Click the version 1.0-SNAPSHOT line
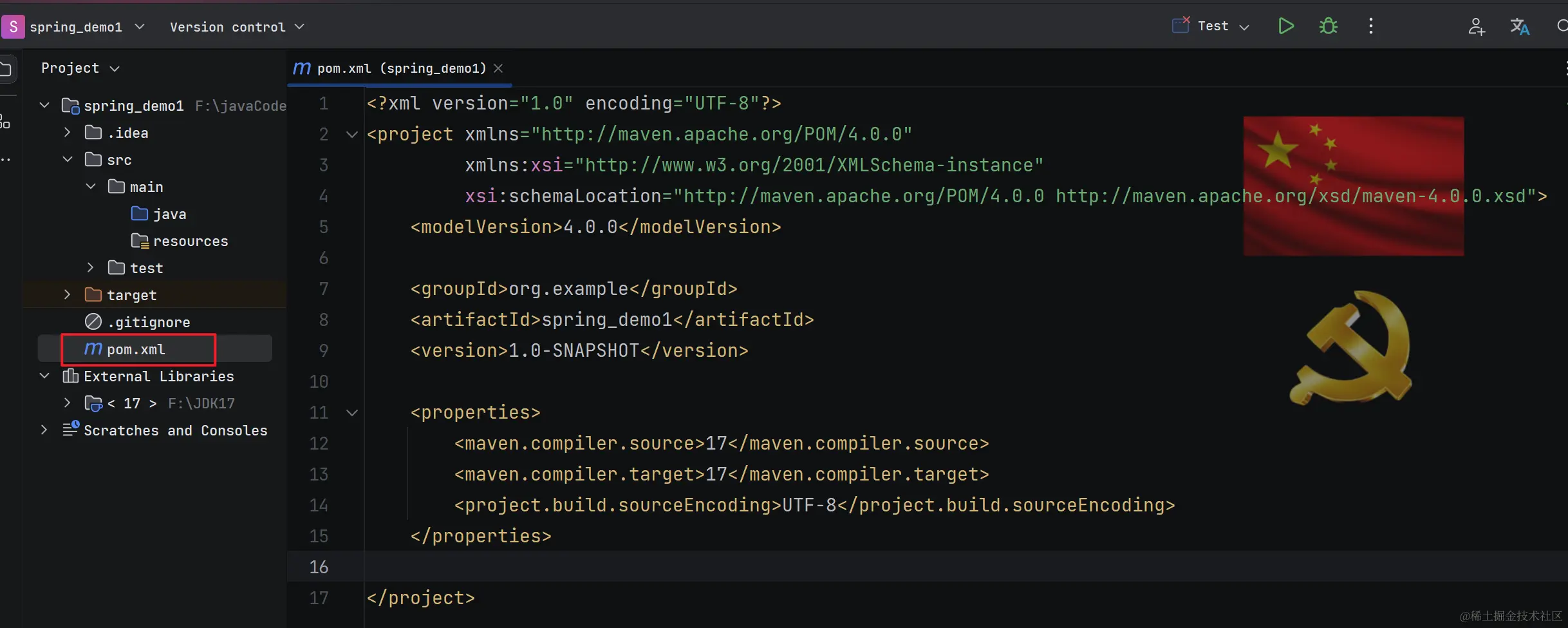 (579, 350)
